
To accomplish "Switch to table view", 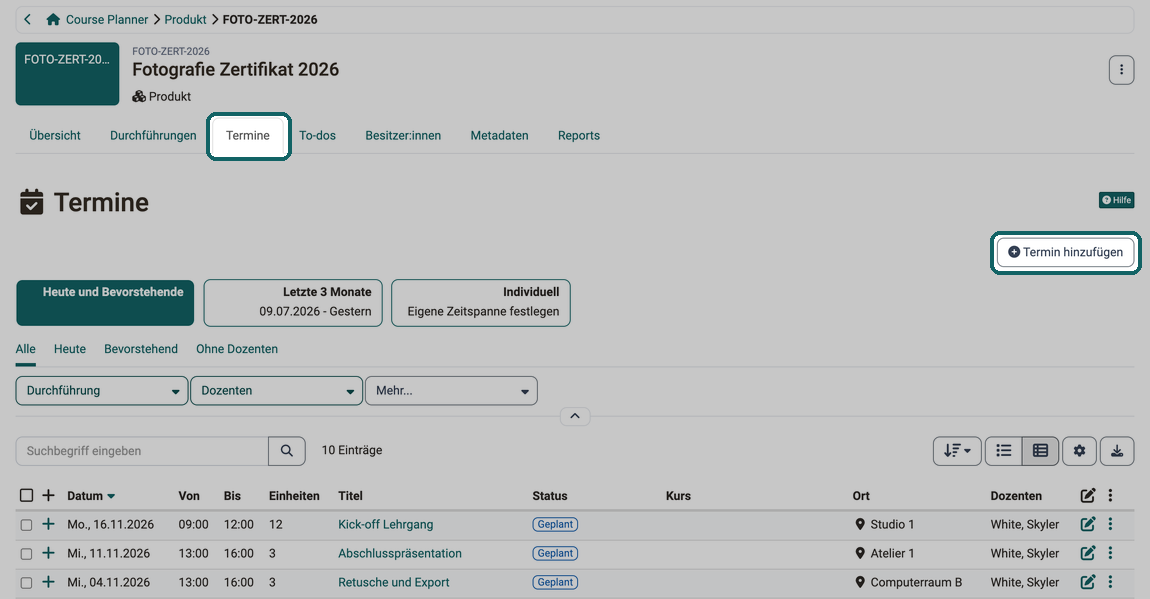I will click(x=1040, y=451).
